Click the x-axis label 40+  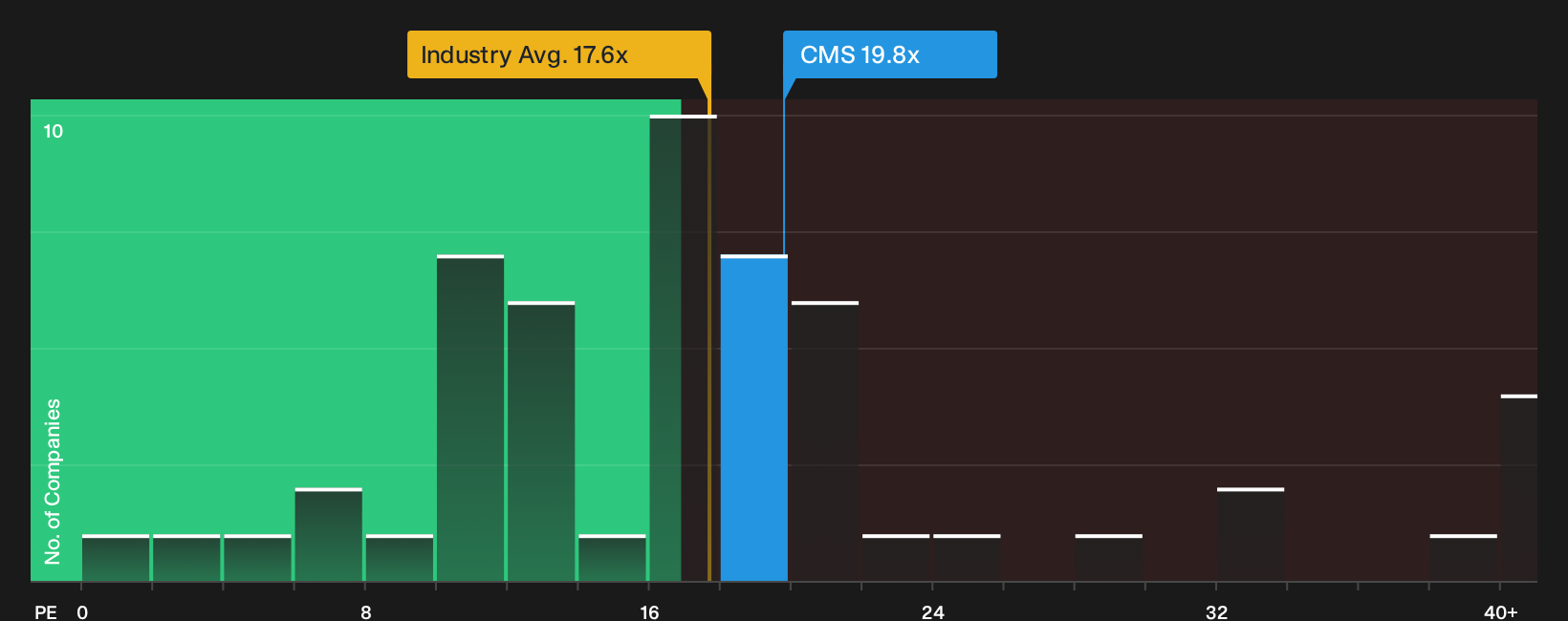coord(1501,611)
